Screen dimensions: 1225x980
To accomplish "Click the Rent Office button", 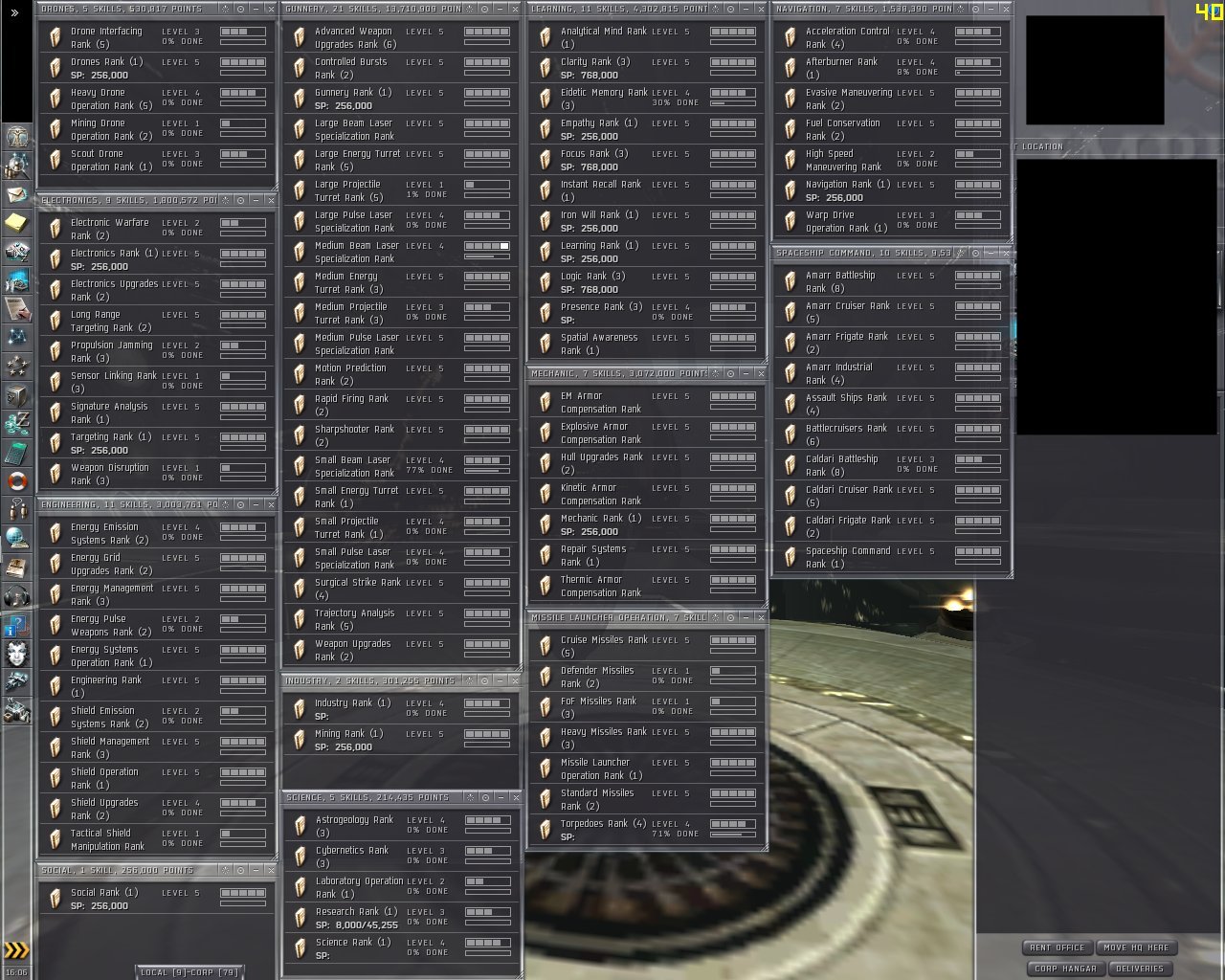I will click(1058, 947).
